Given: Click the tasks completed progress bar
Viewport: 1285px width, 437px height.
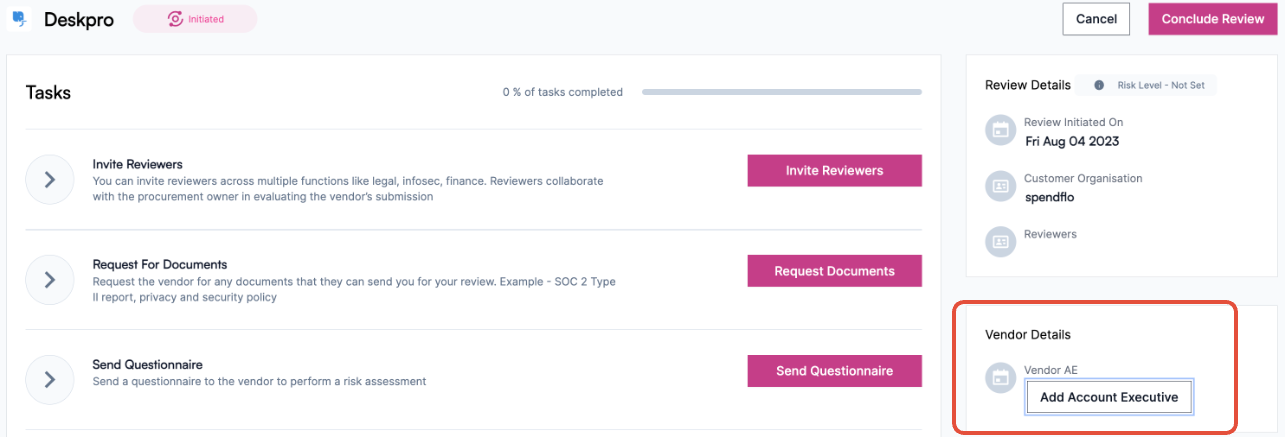Looking at the screenshot, I should (782, 92).
